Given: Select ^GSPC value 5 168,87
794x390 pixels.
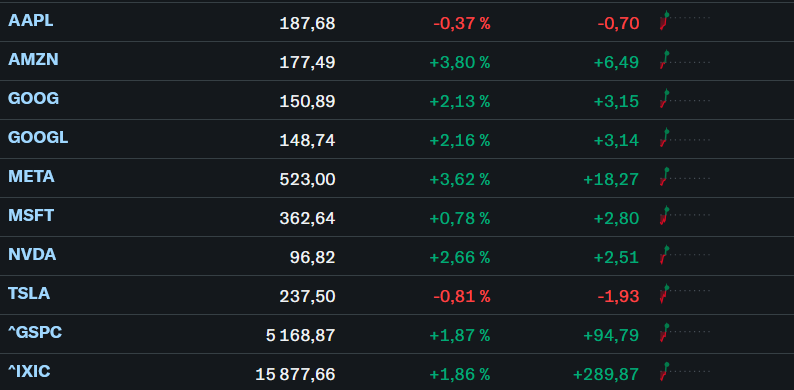Looking at the screenshot, I should (x=301, y=335).
